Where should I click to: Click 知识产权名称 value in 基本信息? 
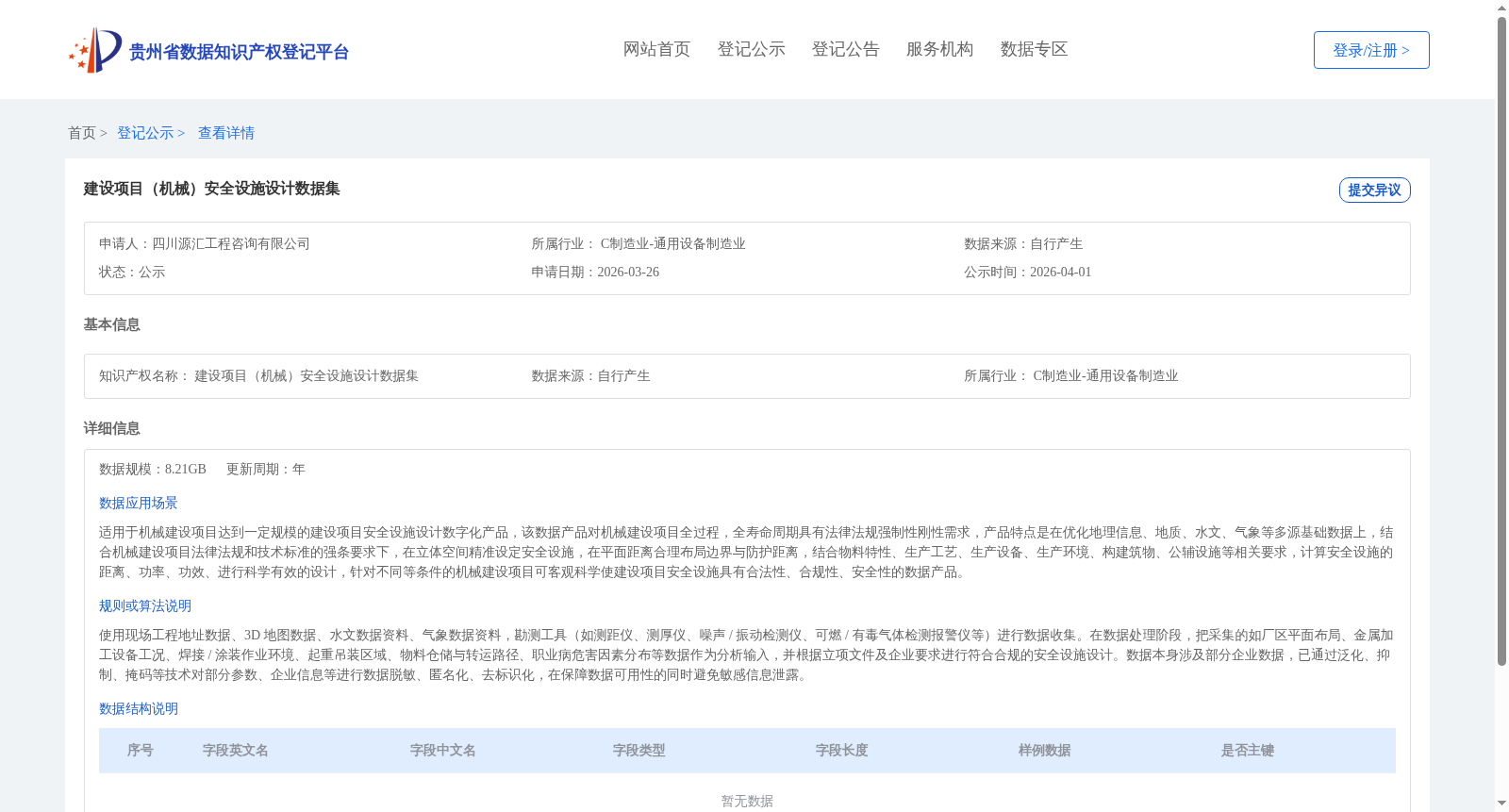click(307, 375)
